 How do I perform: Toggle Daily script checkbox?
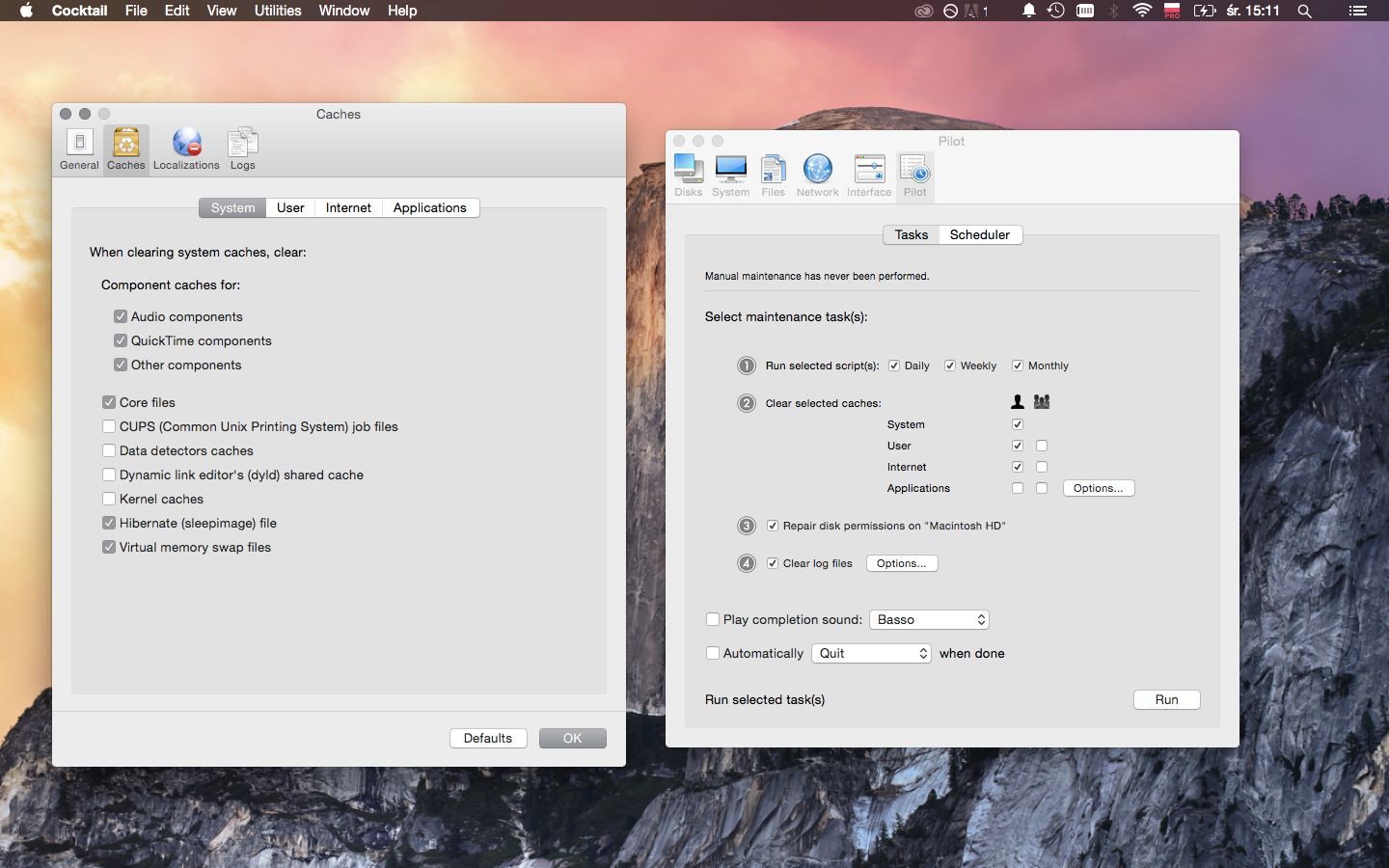894,366
